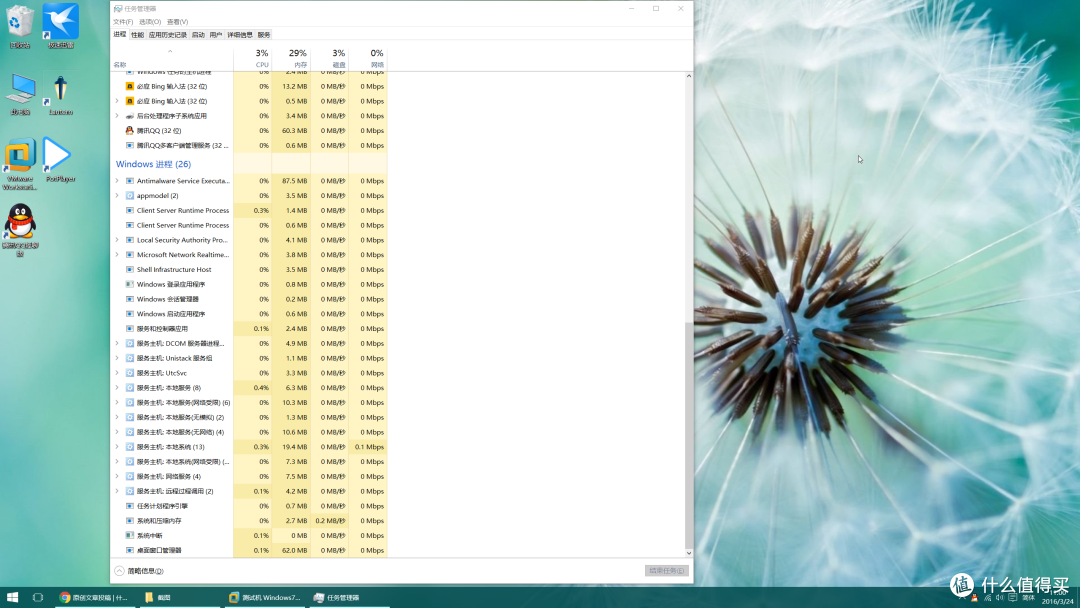
Task: Click the Bing IME icon in the 13.2 MB row
Action: (129, 86)
